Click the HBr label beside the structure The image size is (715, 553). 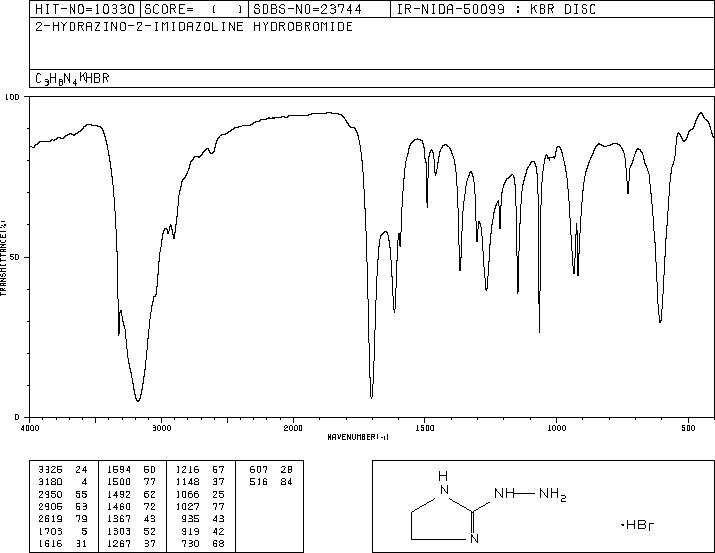638,525
